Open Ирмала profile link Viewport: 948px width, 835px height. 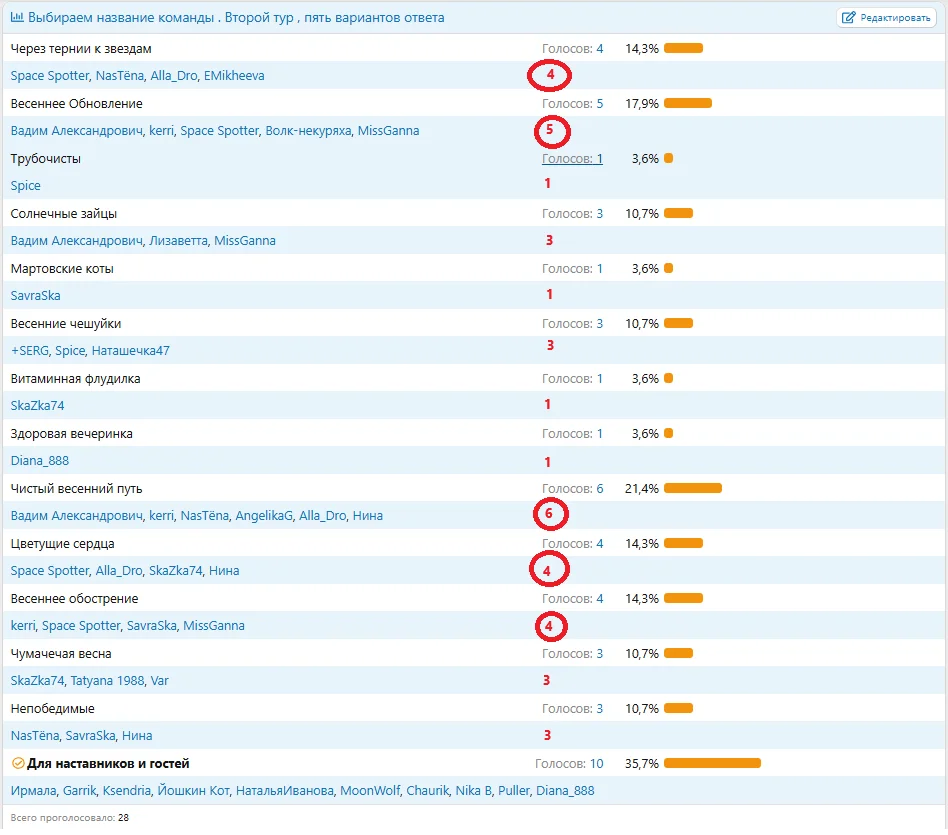33,791
